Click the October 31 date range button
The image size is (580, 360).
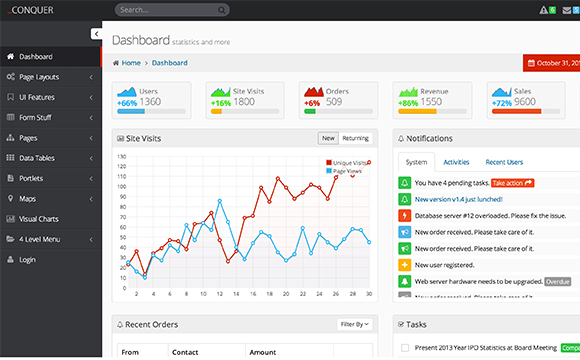tap(552, 63)
